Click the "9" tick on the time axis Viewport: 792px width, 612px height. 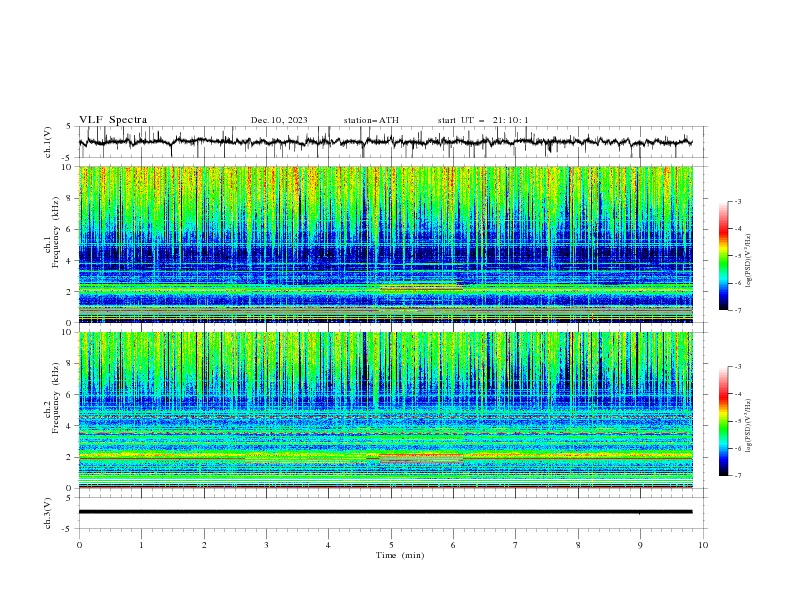click(x=640, y=545)
